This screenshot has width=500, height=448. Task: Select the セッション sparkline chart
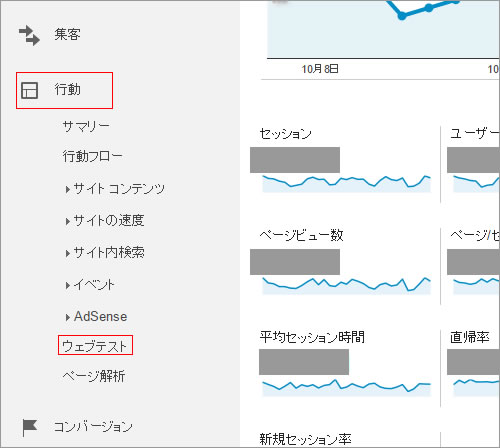(346, 183)
